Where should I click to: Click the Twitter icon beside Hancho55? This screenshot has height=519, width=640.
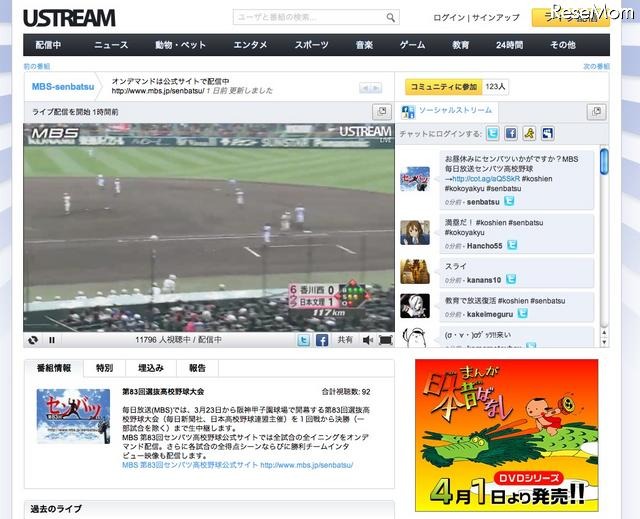(512, 245)
